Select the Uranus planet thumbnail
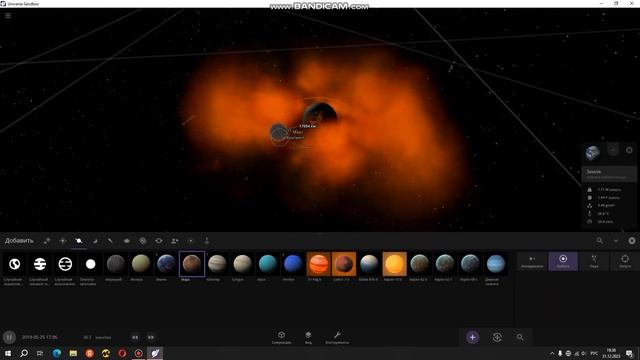The height and width of the screenshot is (360, 640). click(x=268, y=264)
